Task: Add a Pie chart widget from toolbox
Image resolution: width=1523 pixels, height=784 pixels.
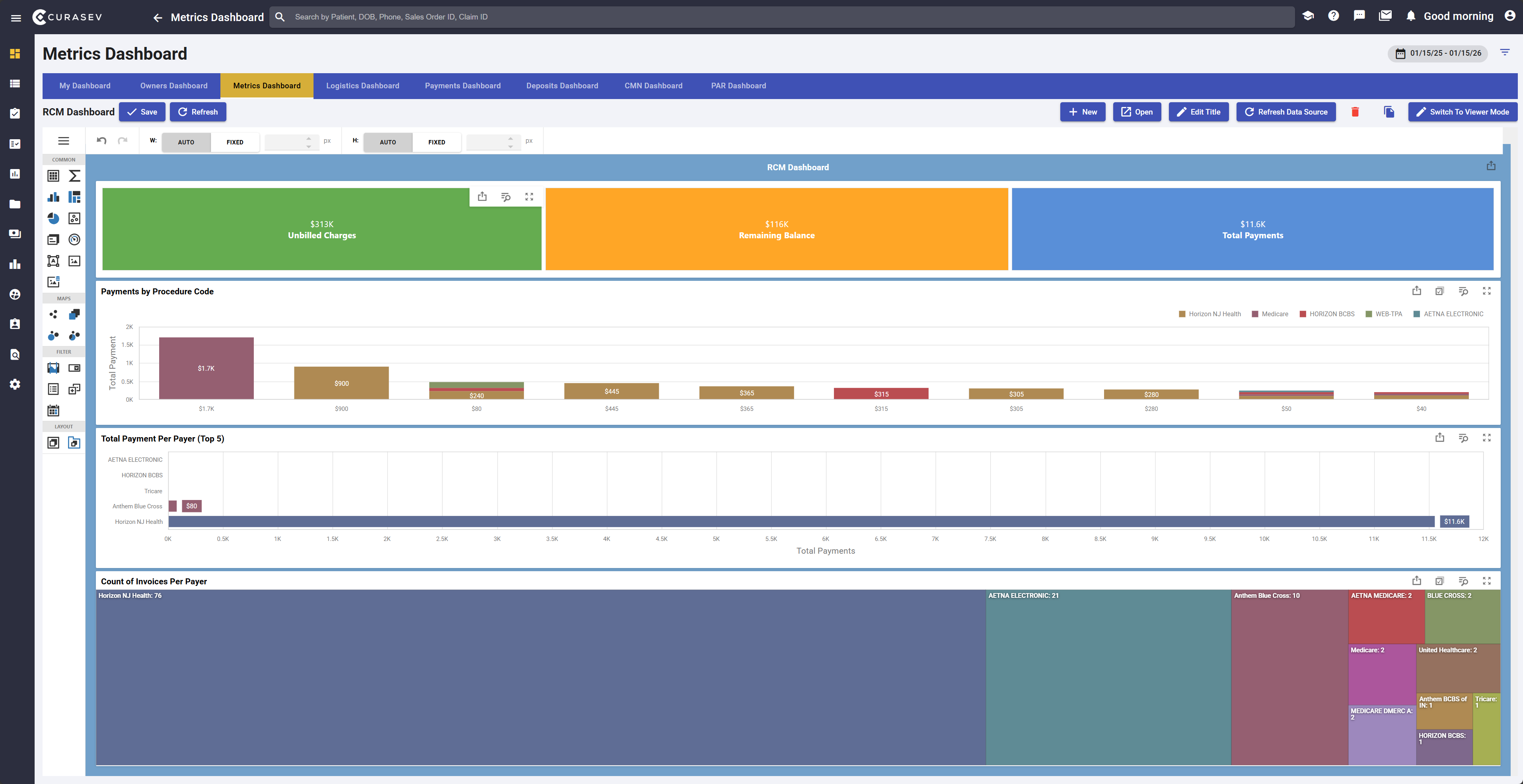Action: coord(53,218)
